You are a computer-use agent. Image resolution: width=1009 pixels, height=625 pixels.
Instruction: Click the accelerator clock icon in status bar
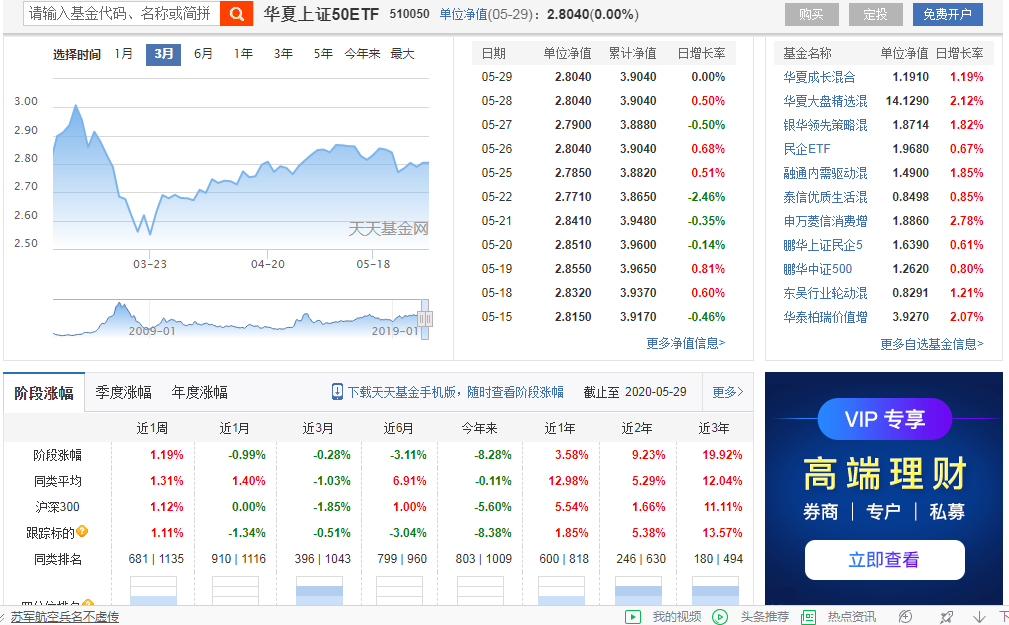pyautogui.click(x=905, y=617)
